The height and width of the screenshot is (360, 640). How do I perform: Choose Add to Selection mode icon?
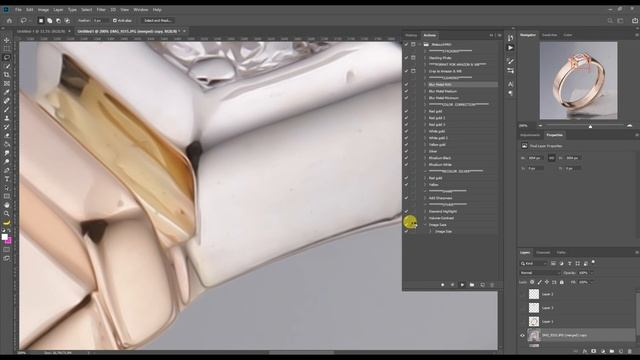[x=49, y=20]
